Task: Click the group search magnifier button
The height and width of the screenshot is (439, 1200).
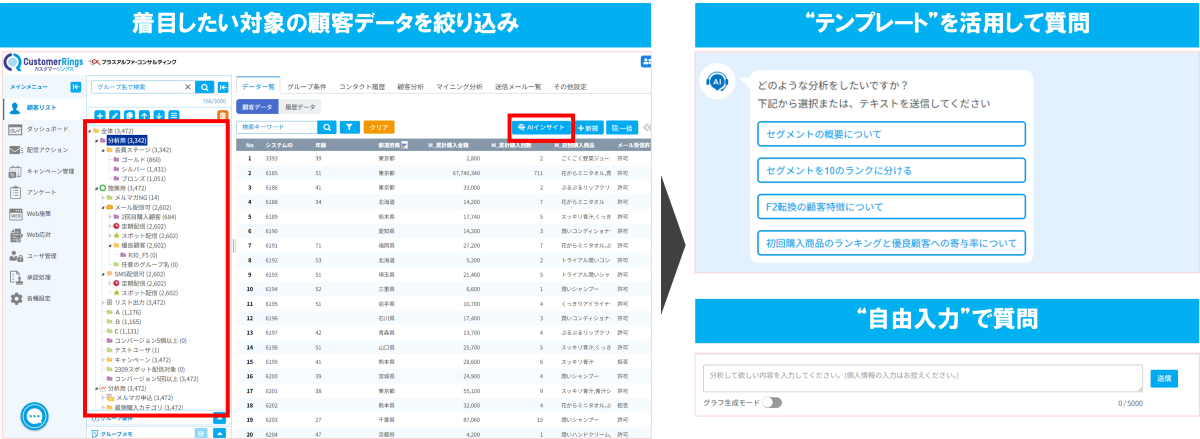Action: [204, 87]
